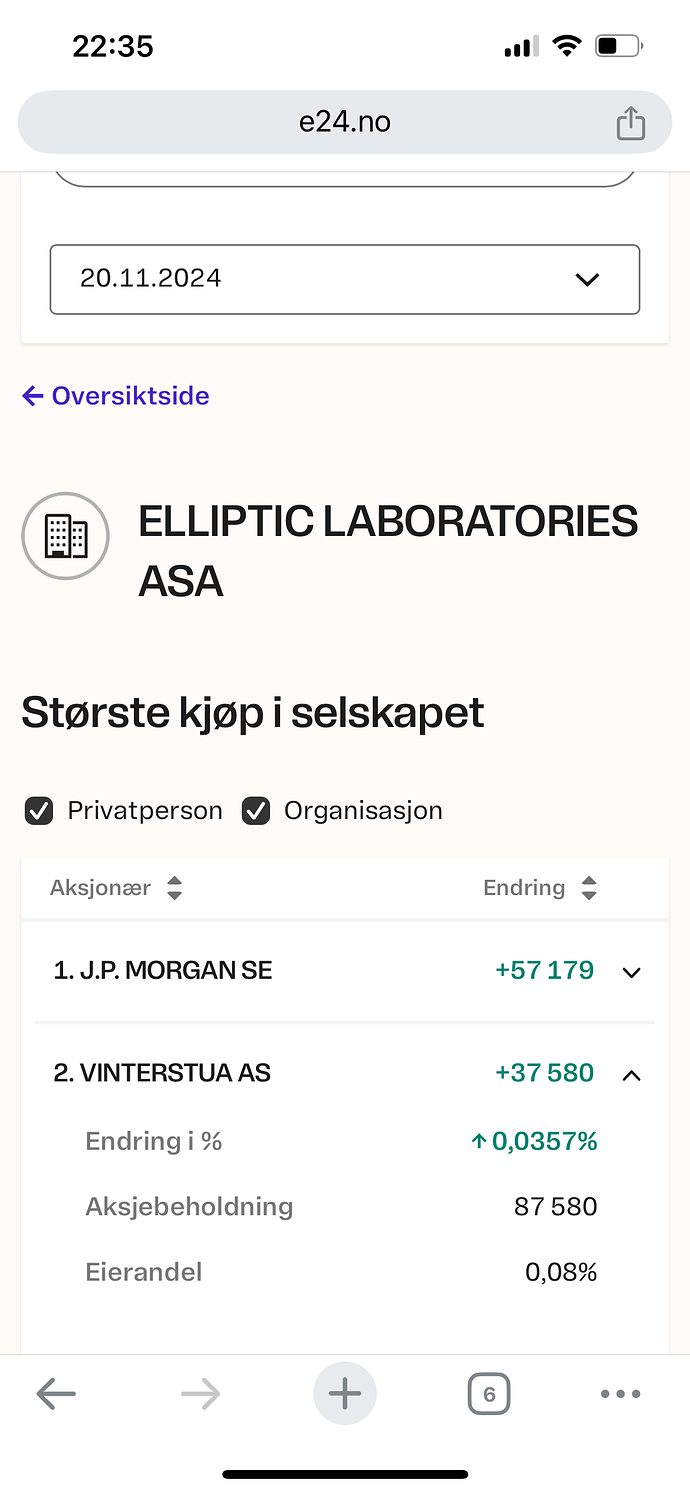Image resolution: width=690 pixels, height=1493 pixels.
Task: Uncheck the Privatperson checkbox
Action: click(x=38, y=811)
